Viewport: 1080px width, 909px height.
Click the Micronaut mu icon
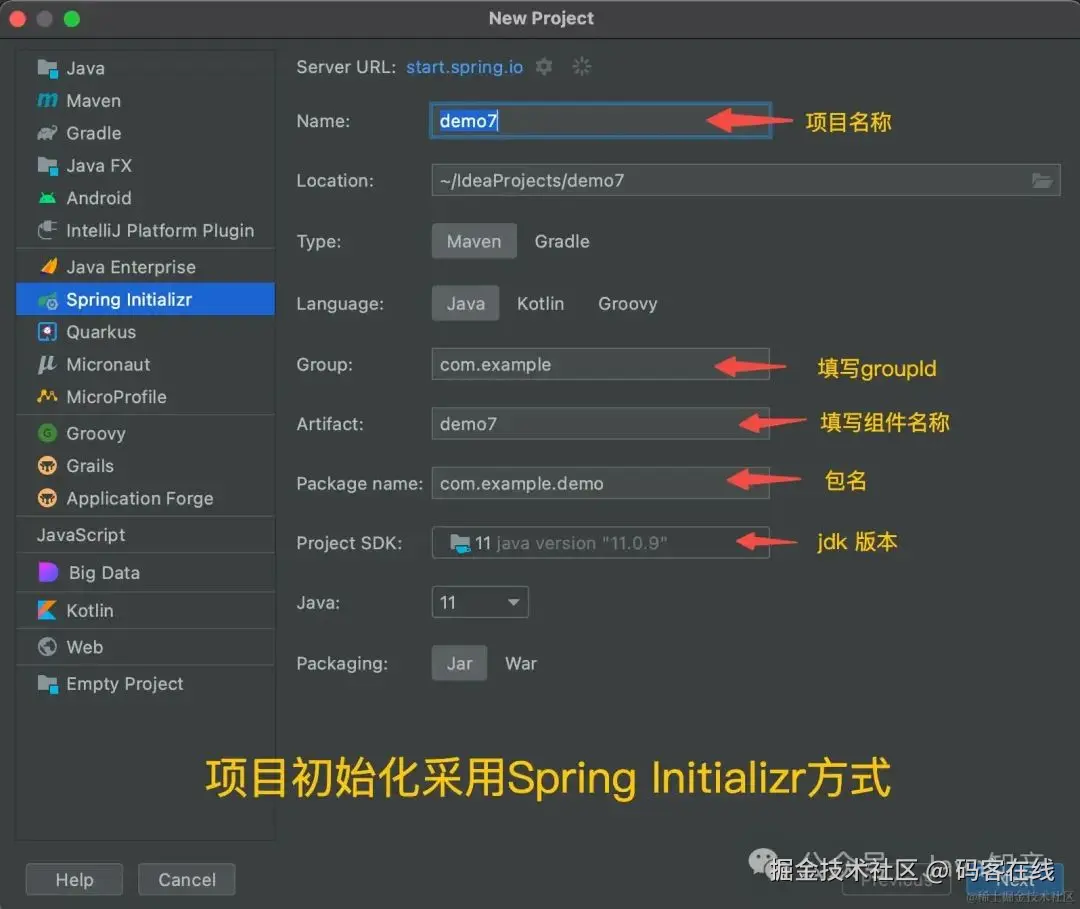click(x=47, y=364)
